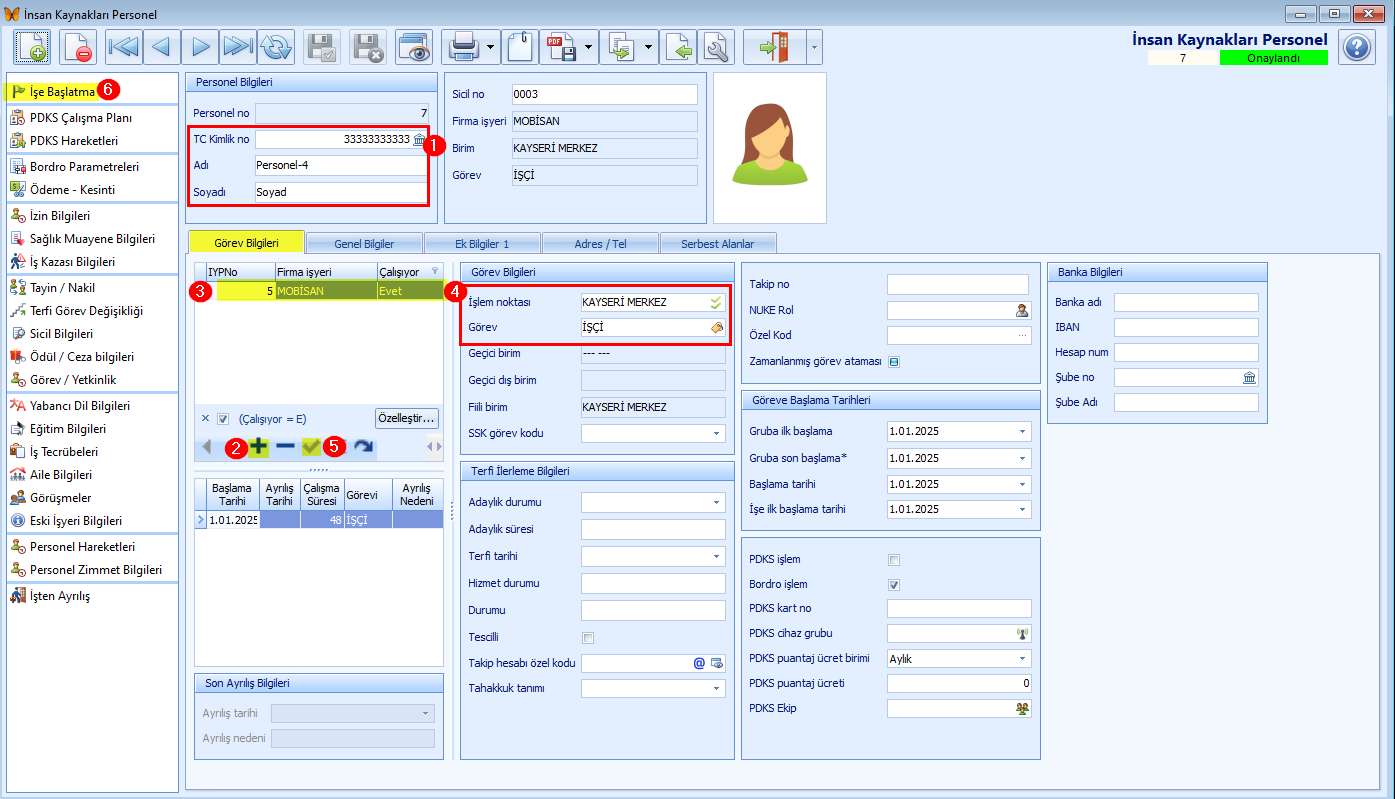Go to the first record
The image size is (1395, 799).
point(123,47)
